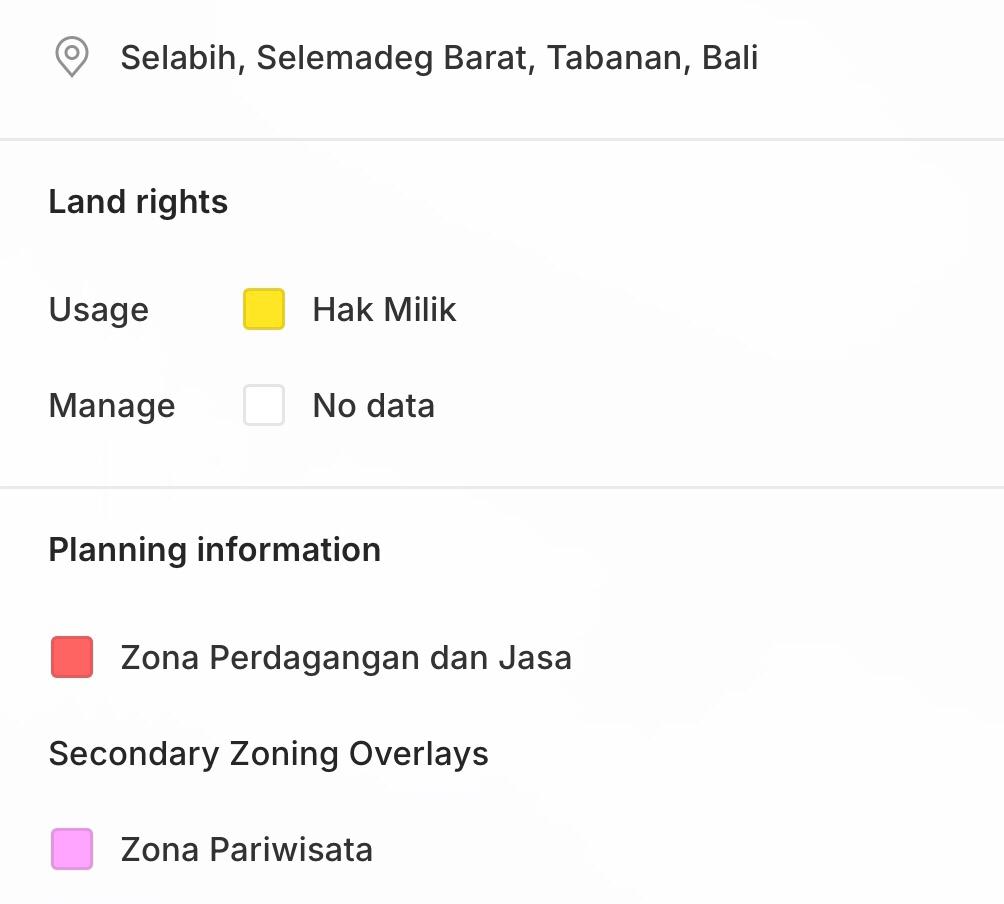The height and width of the screenshot is (904, 1004).
Task: Click the Secondary Zoning Overlays heading
Action: [x=268, y=753]
